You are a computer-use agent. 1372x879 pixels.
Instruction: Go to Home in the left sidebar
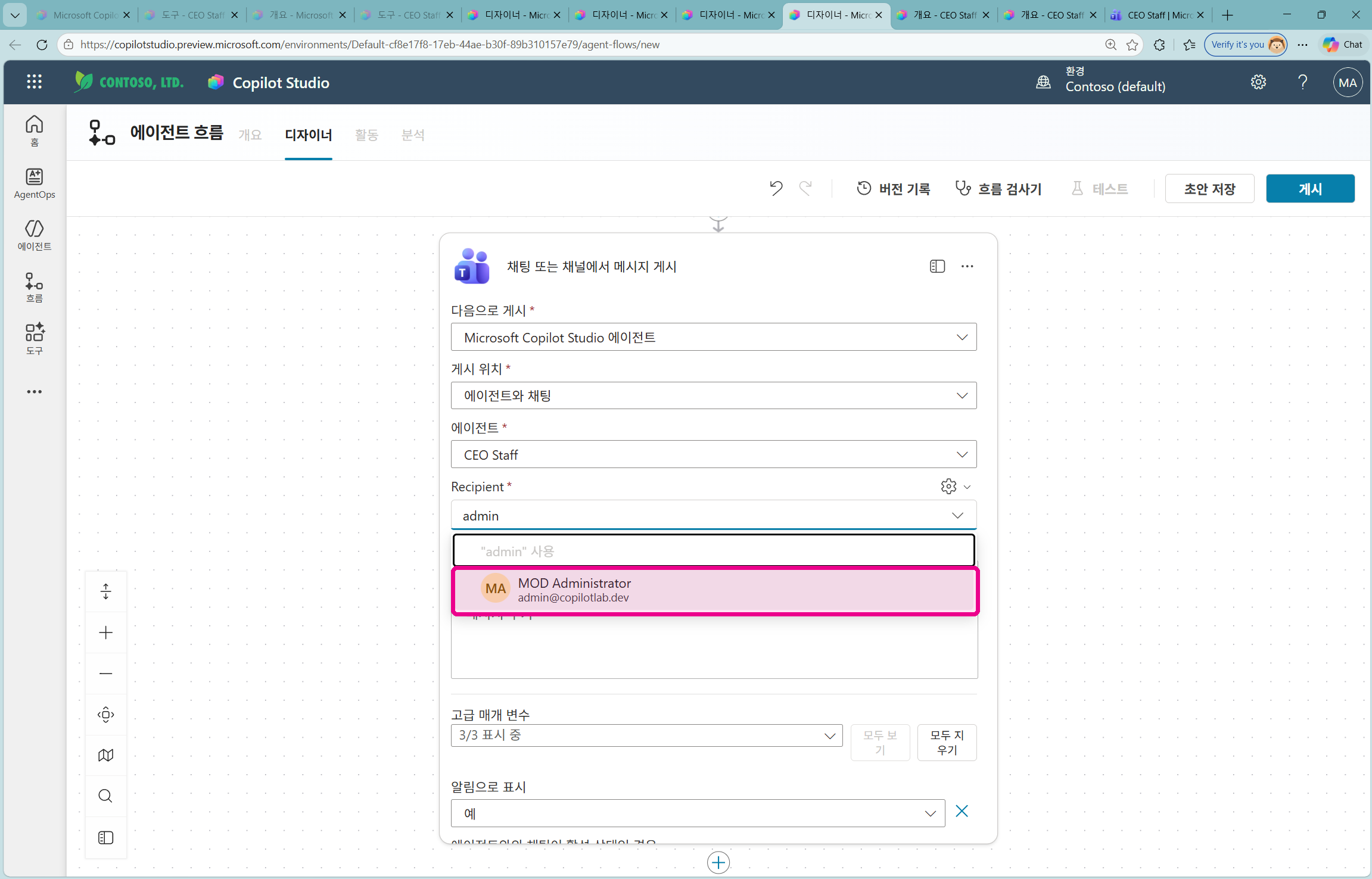pos(35,130)
